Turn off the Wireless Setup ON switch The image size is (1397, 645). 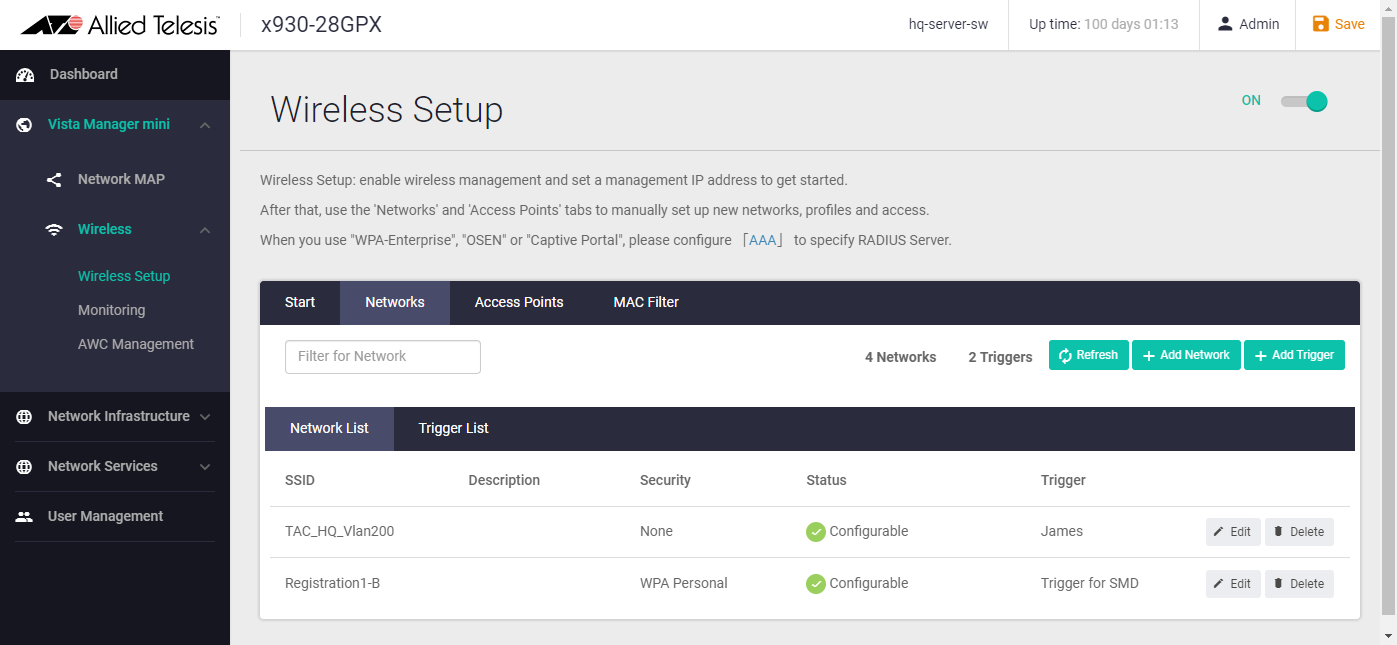(1304, 101)
